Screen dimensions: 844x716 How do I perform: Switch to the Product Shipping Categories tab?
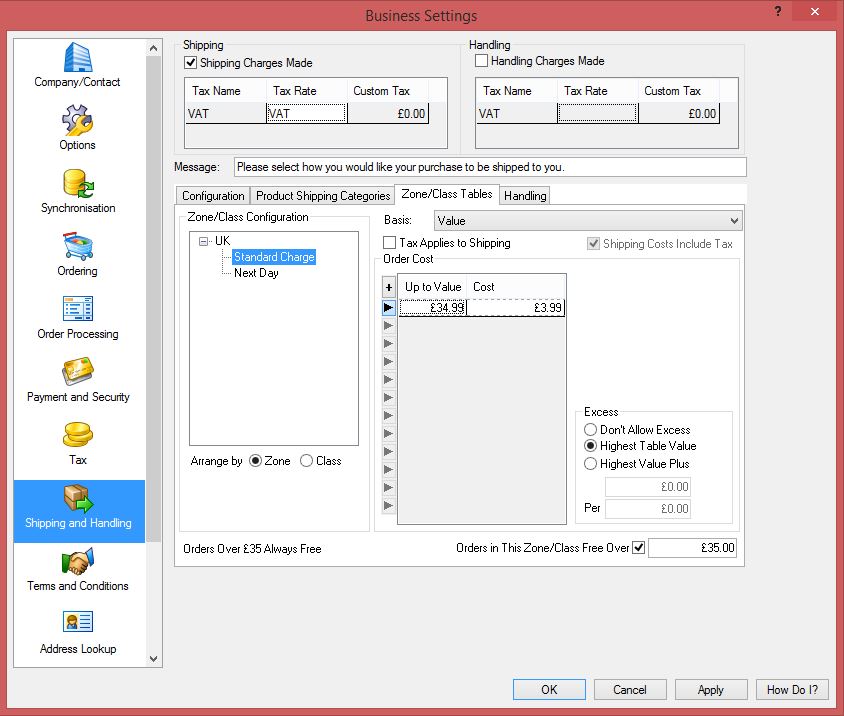click(322, 196)
